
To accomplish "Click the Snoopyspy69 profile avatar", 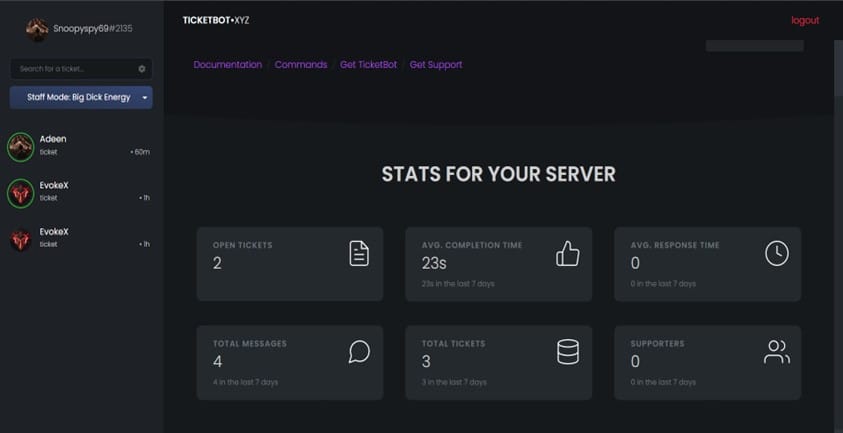I will [x=37, y=29].
